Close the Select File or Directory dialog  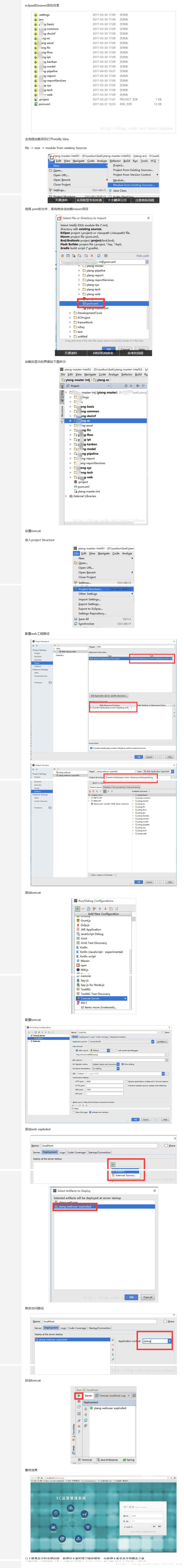(x=148, y=218)
